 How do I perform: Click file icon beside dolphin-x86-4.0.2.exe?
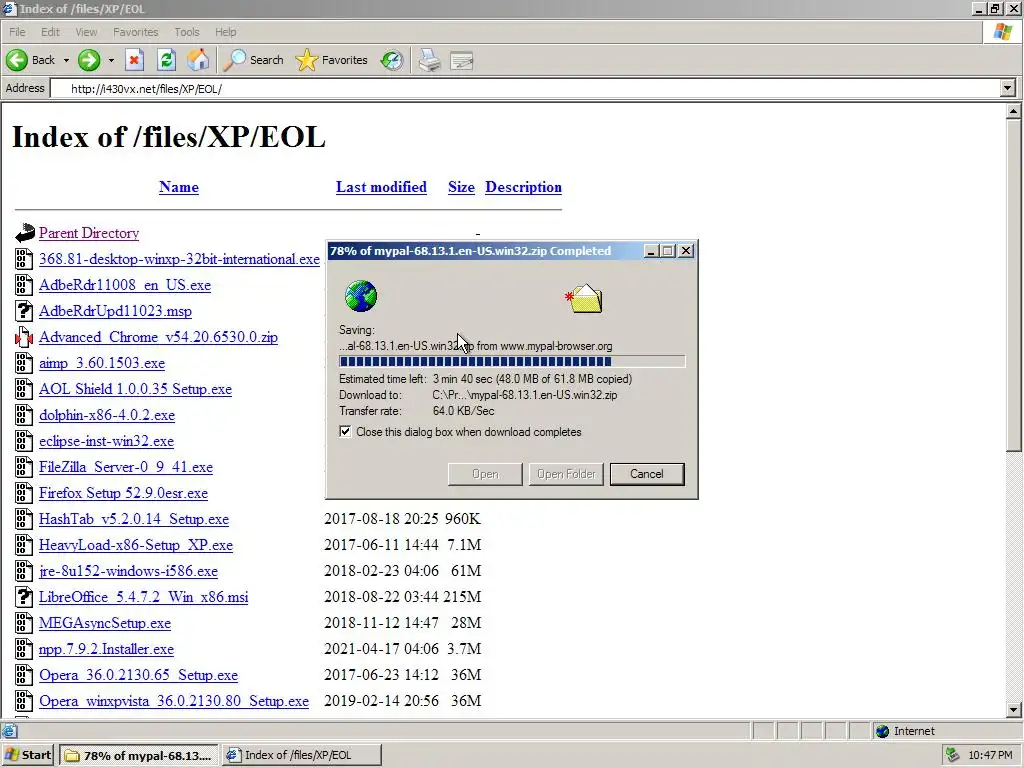coord(24,415)
